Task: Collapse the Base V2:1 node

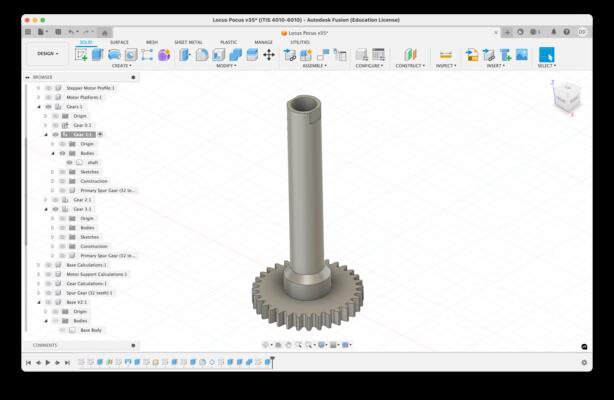Action: coord(39,302)
